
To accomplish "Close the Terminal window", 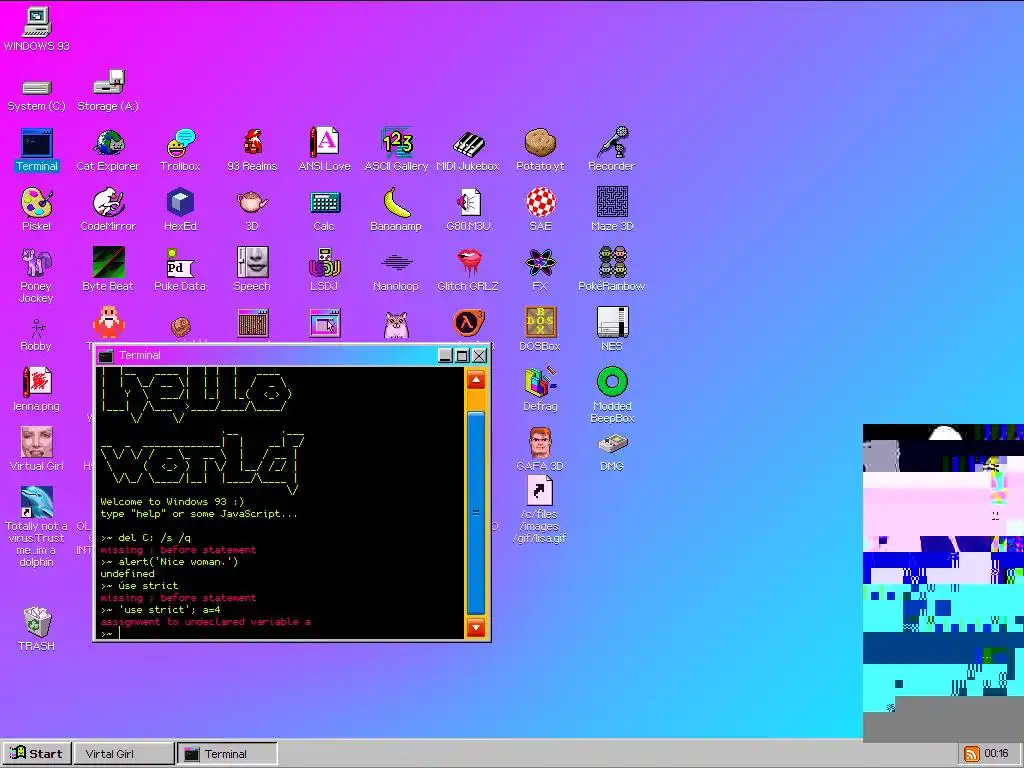I will (480, 355).
